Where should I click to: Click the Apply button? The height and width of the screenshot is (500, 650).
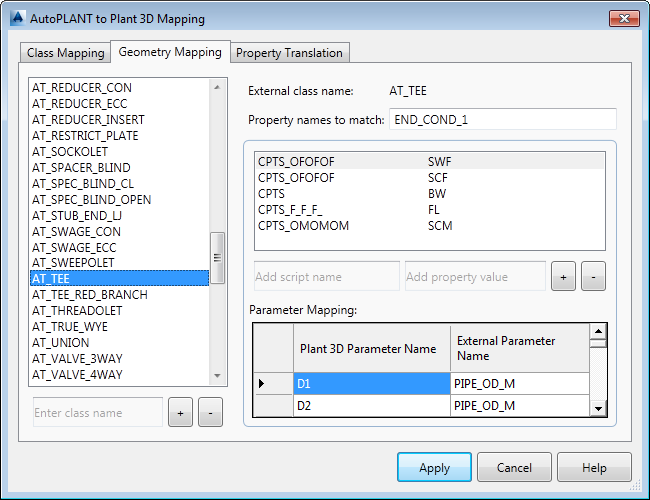(434, 467)
